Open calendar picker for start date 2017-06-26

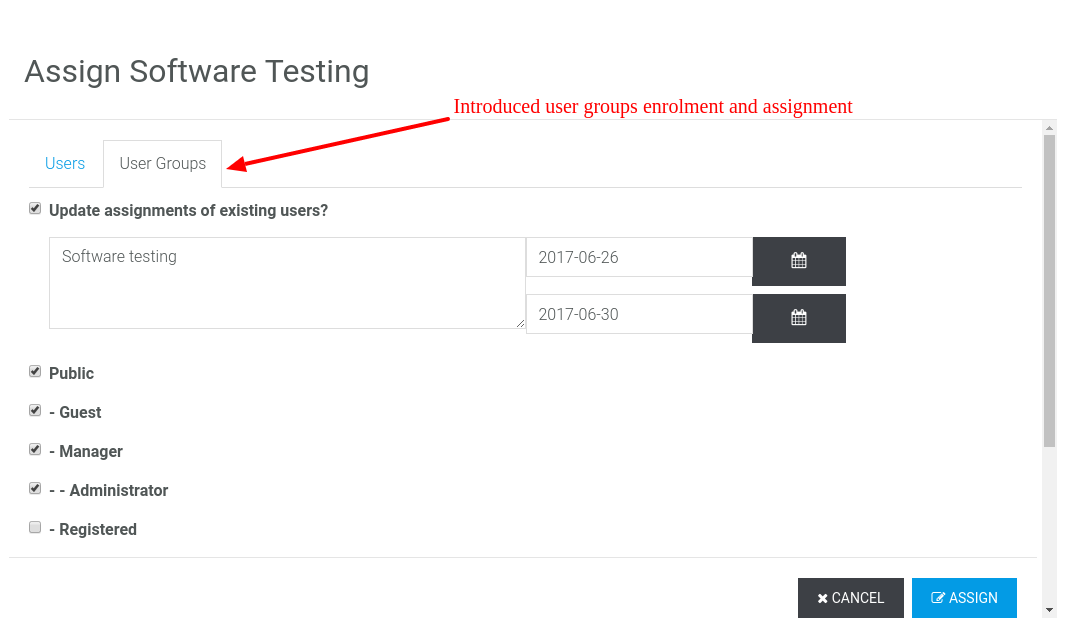click(798, 261)
